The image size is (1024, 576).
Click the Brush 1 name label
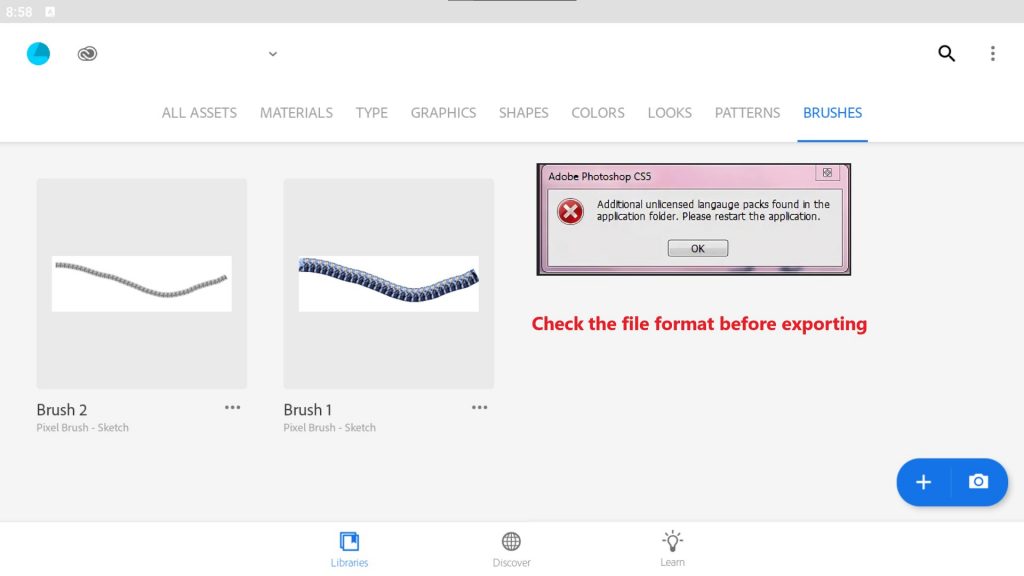coord(308,409)
